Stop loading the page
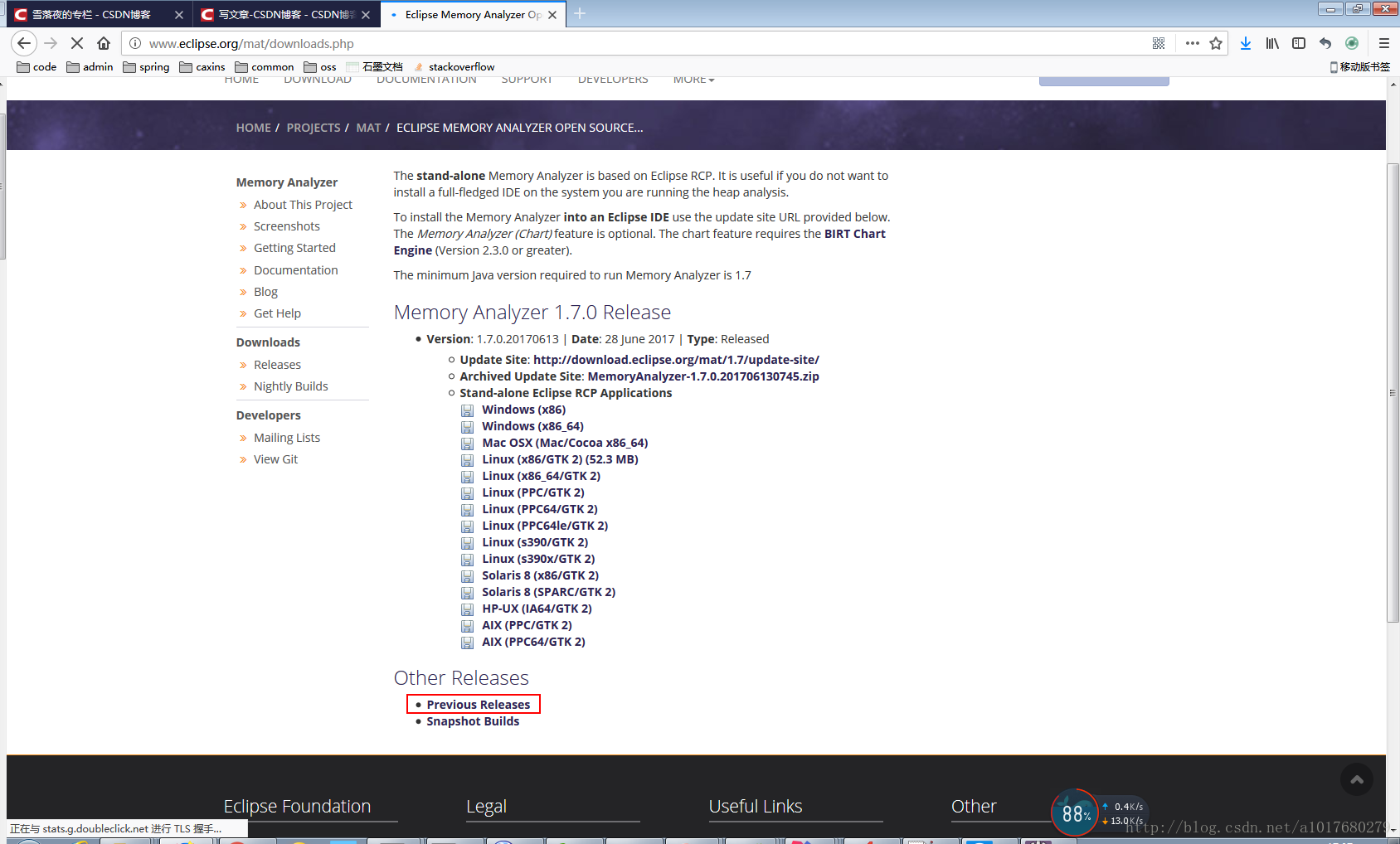 click(77, 43)
